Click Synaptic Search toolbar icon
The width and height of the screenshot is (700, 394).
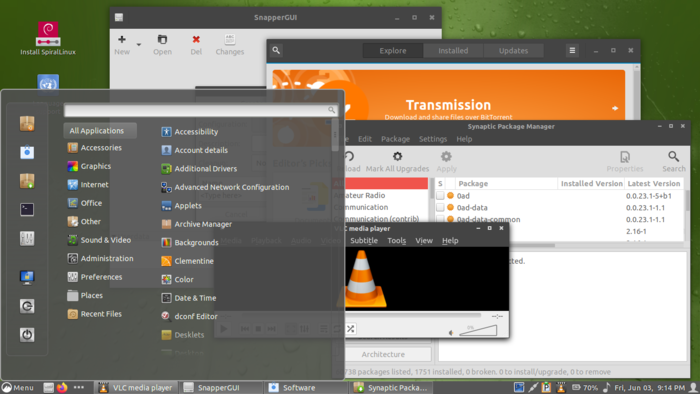click(x=673, y=156)
